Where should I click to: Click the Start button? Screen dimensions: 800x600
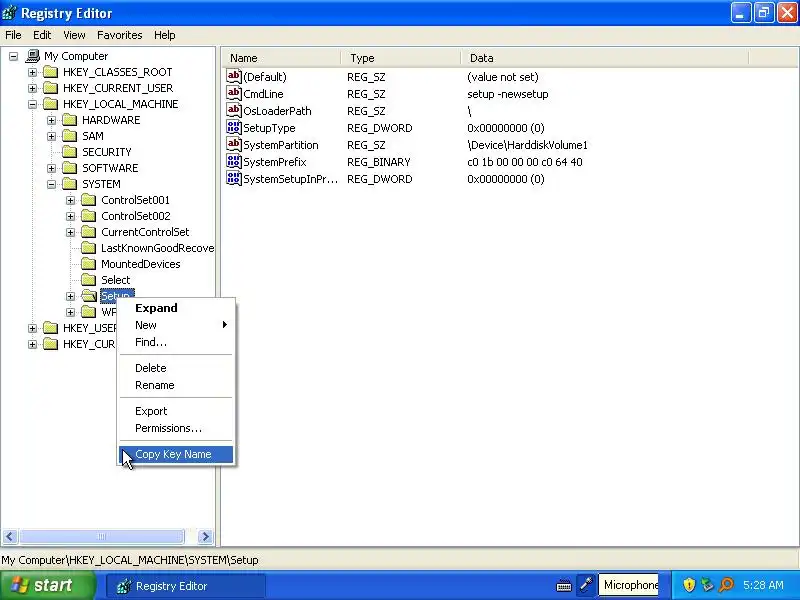[x=47, y=585]
